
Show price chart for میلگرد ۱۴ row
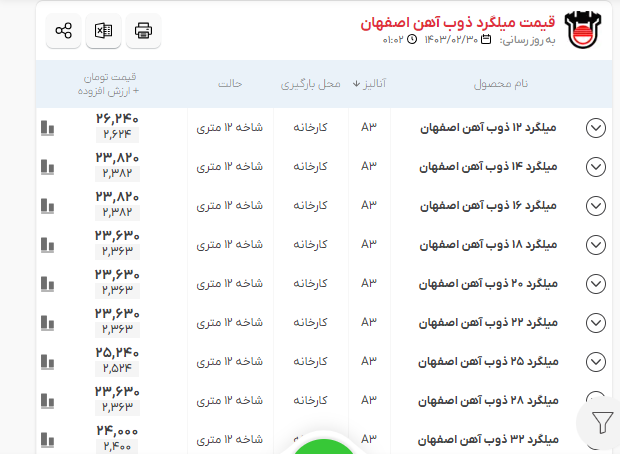coord(48,167)
